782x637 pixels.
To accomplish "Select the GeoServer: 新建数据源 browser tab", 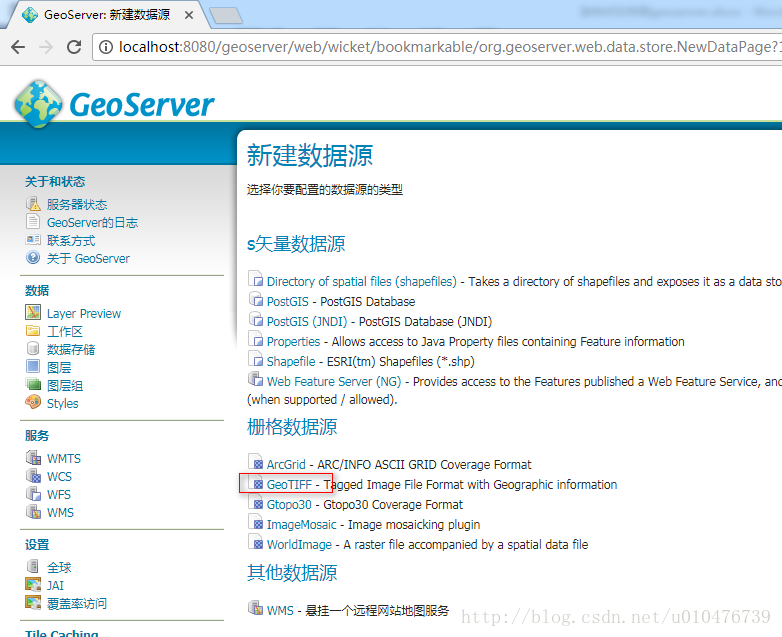I will pos(106,15).
